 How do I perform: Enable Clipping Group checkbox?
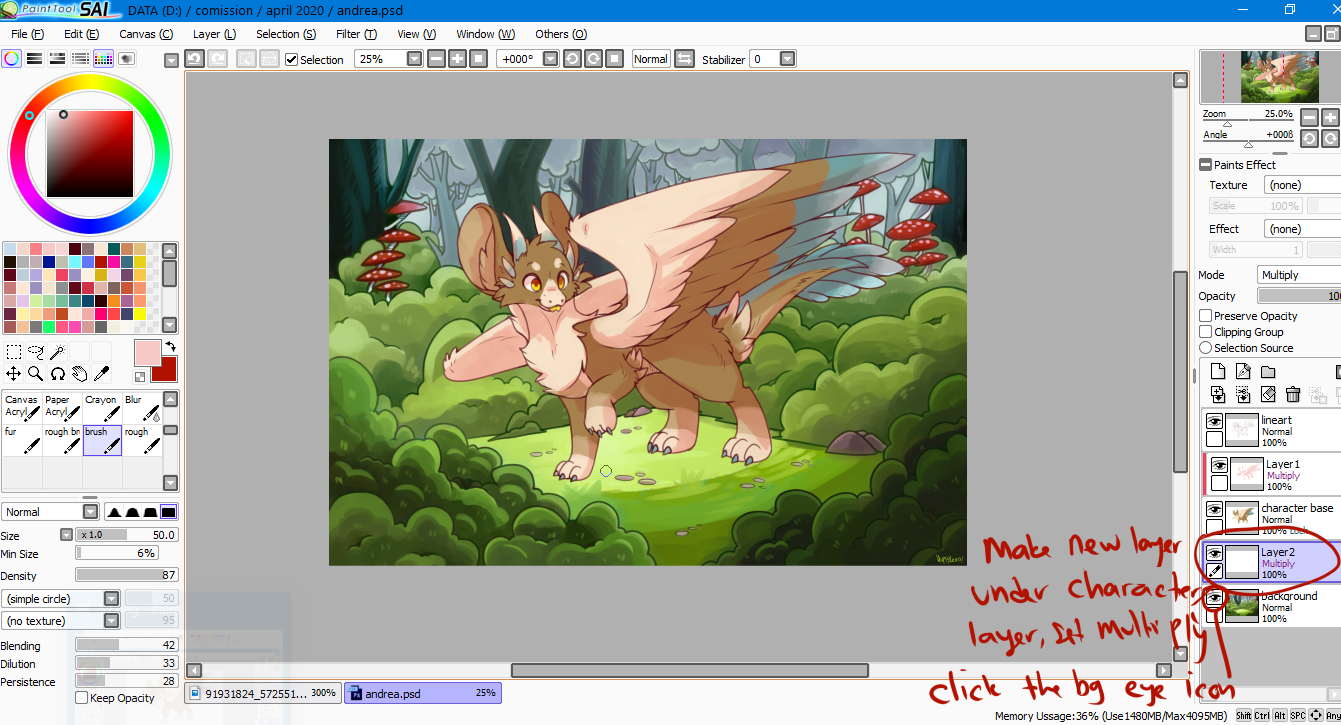pyautogui.click(x=1206, y=332)
